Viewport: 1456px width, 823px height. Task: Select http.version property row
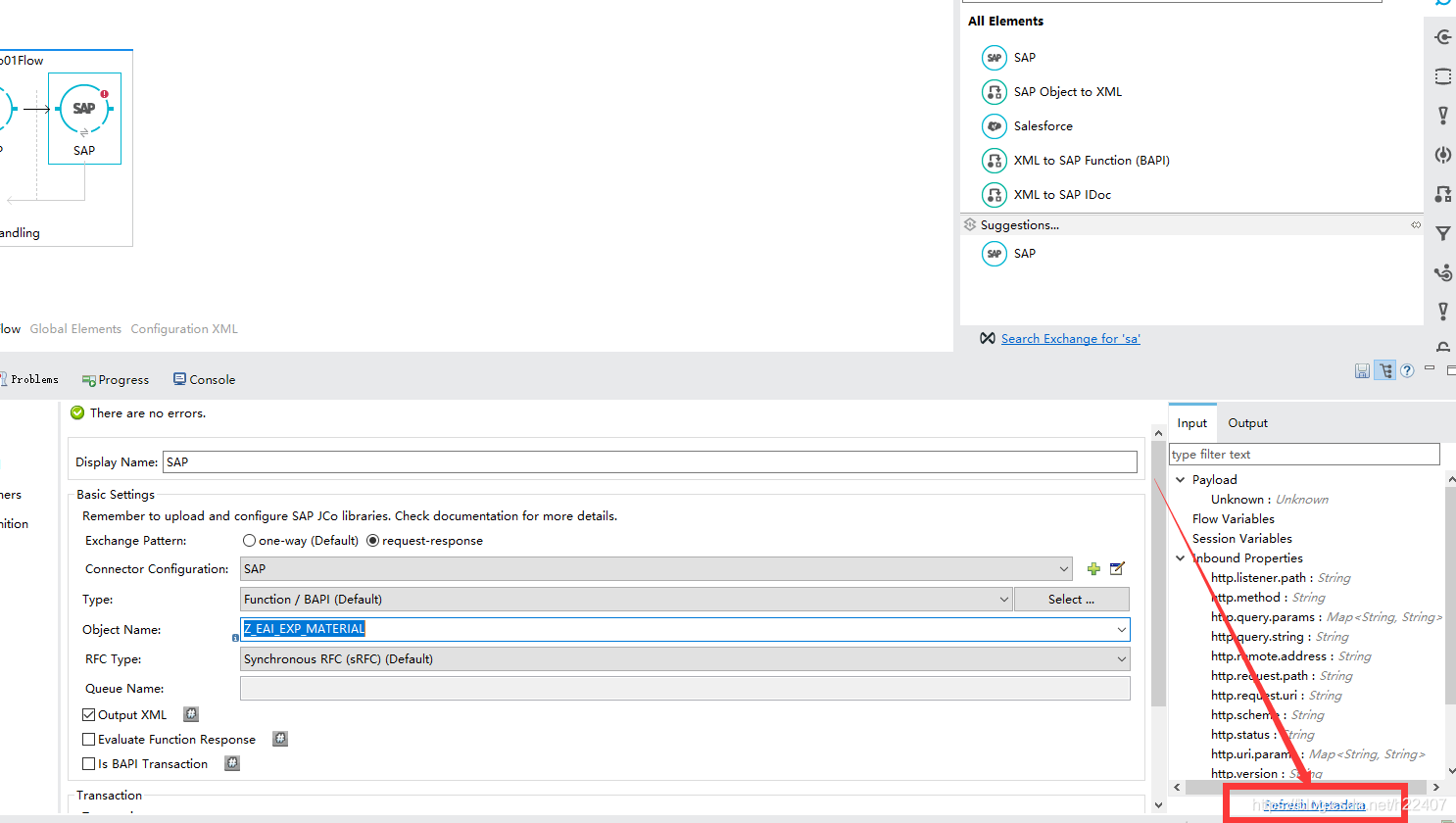pyautogui.click(x=1267, y=774)
